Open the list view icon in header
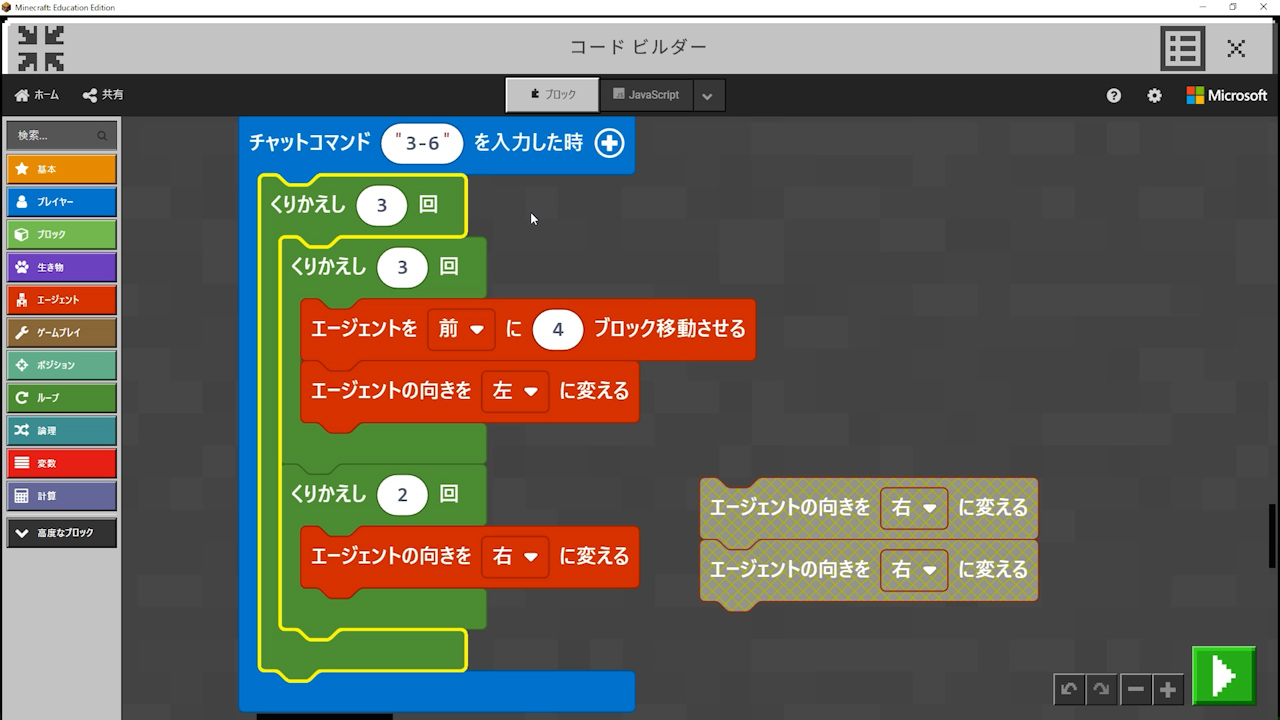 [1182, 48]
